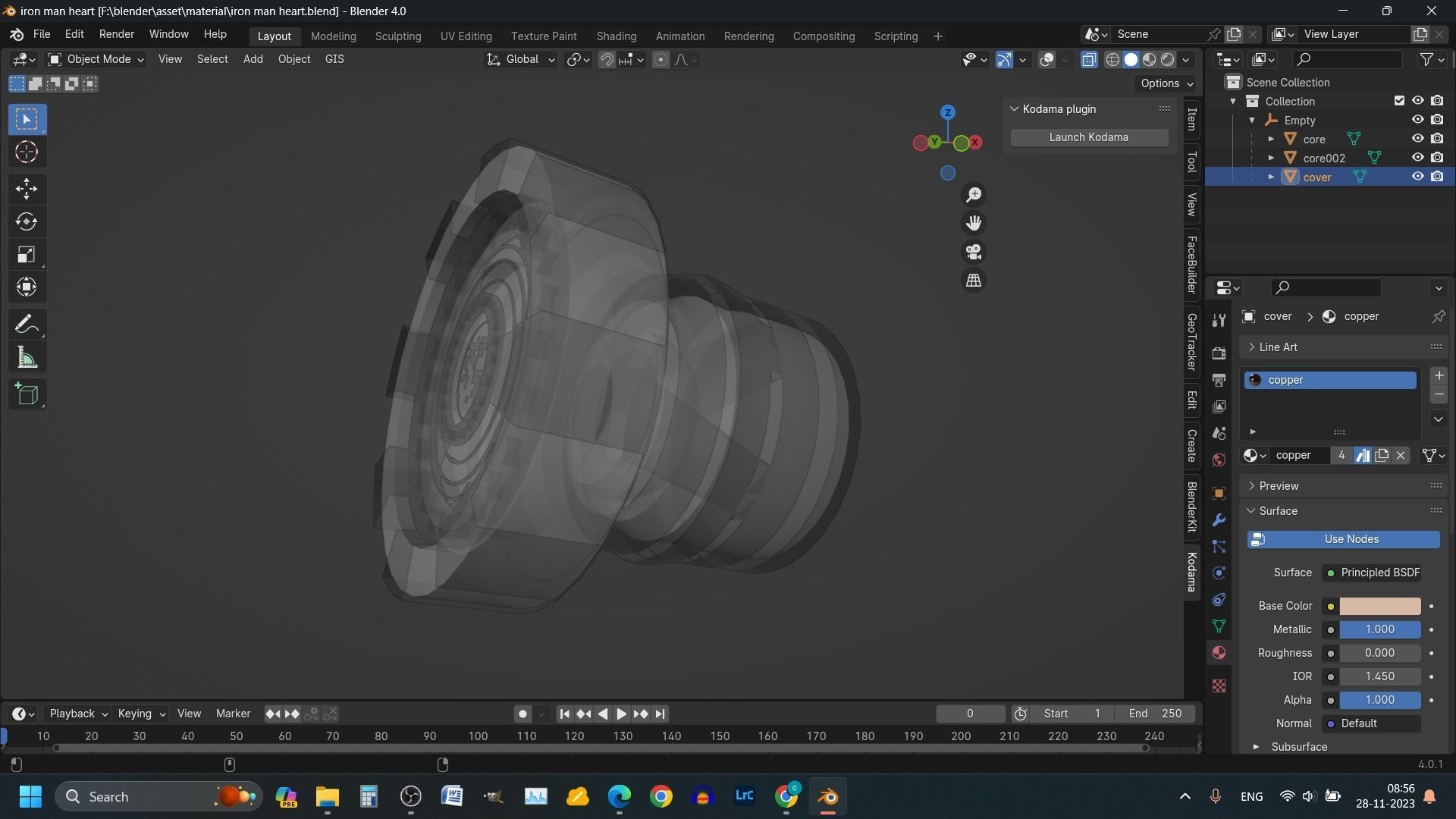Open the BlenderKit sidebar tab
The height and width of the screenshot is (819, 1456).
[x=1191, y=507]
